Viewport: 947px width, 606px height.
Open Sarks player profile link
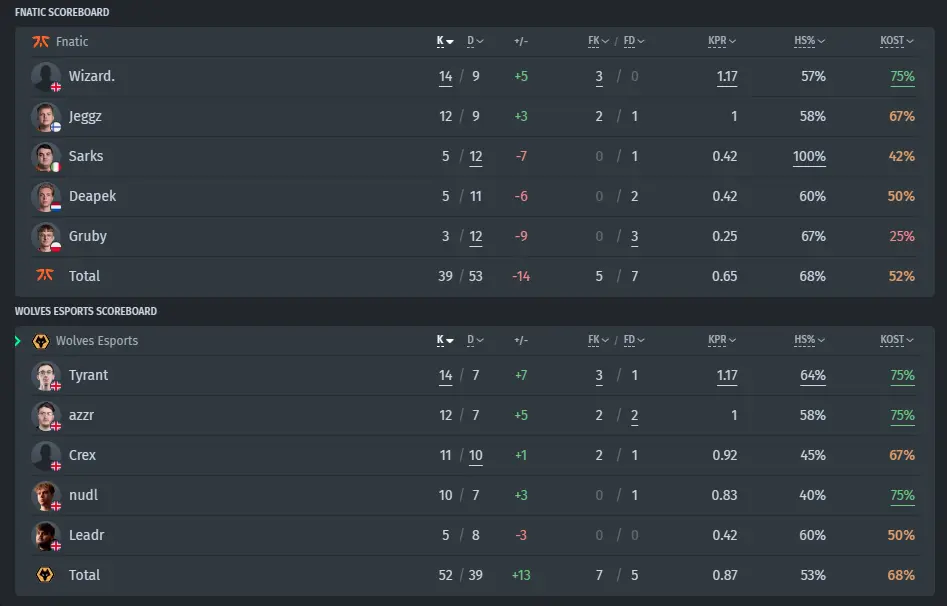[86, 156]
